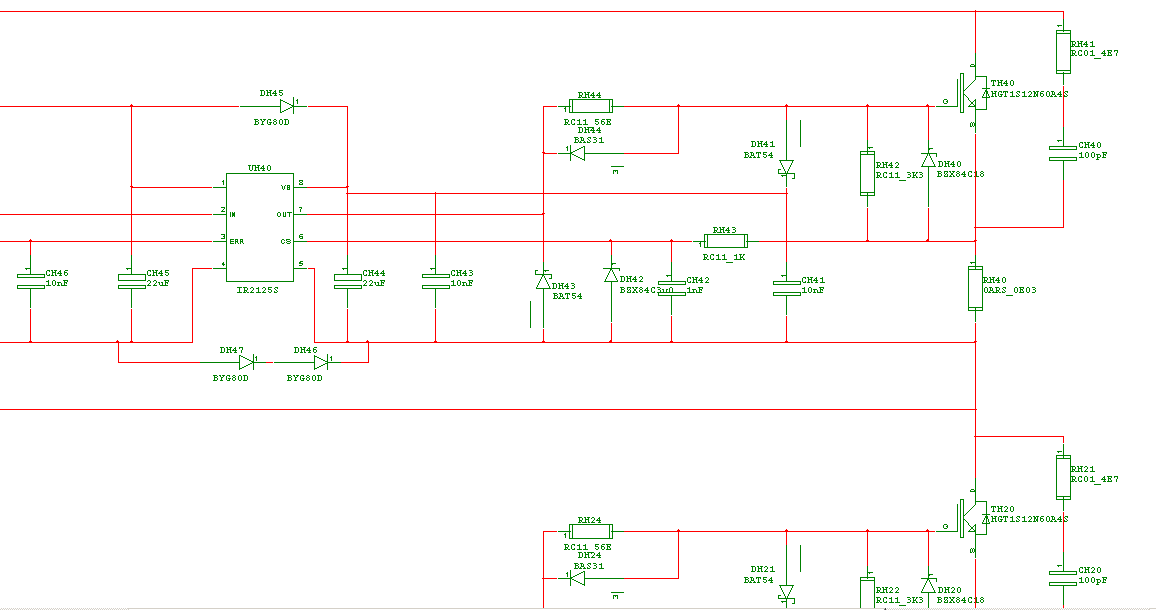Click the RH40 shunt resistor symbol

pyautogui.click(x=975, y=288)
